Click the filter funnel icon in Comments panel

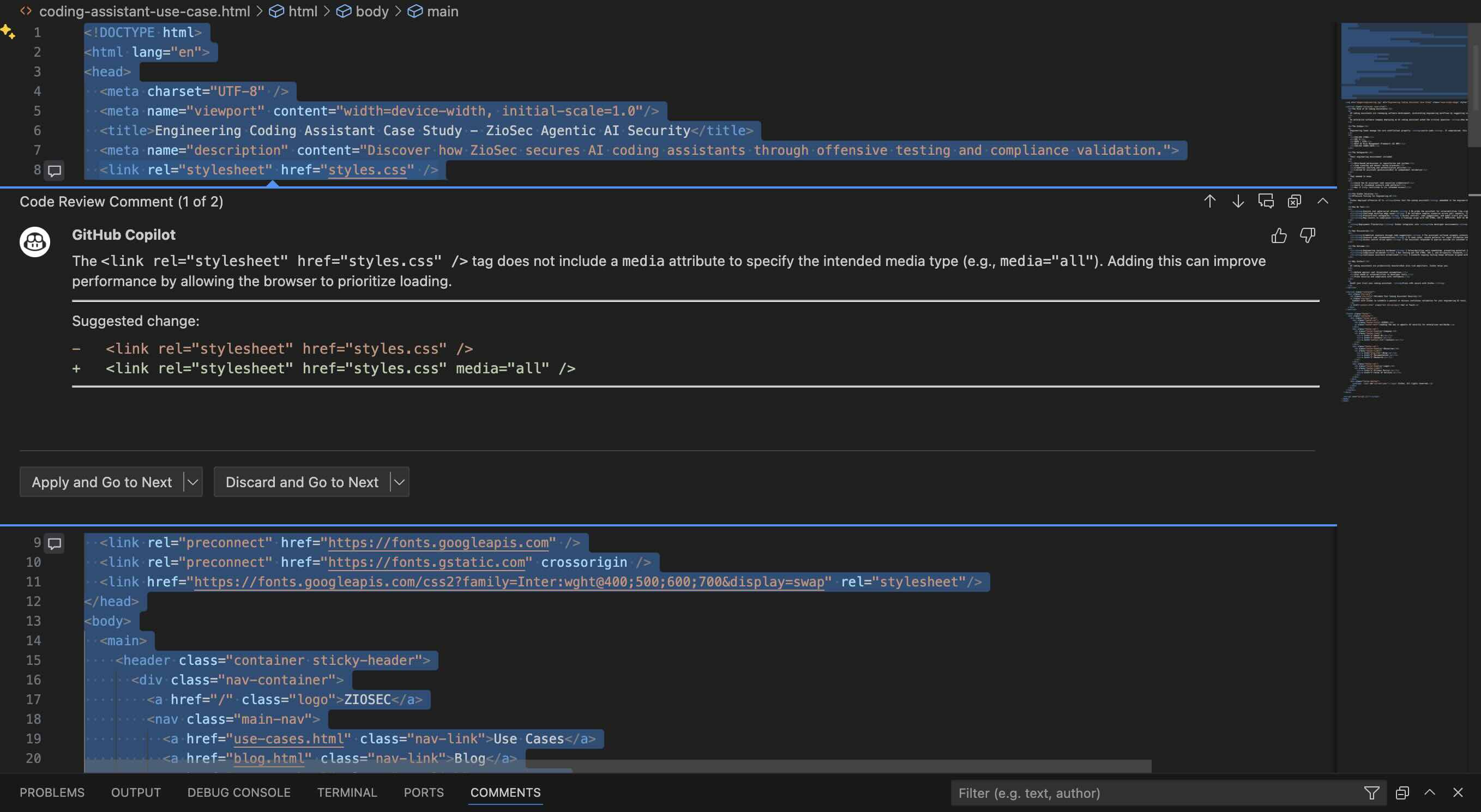[1371, 793]
